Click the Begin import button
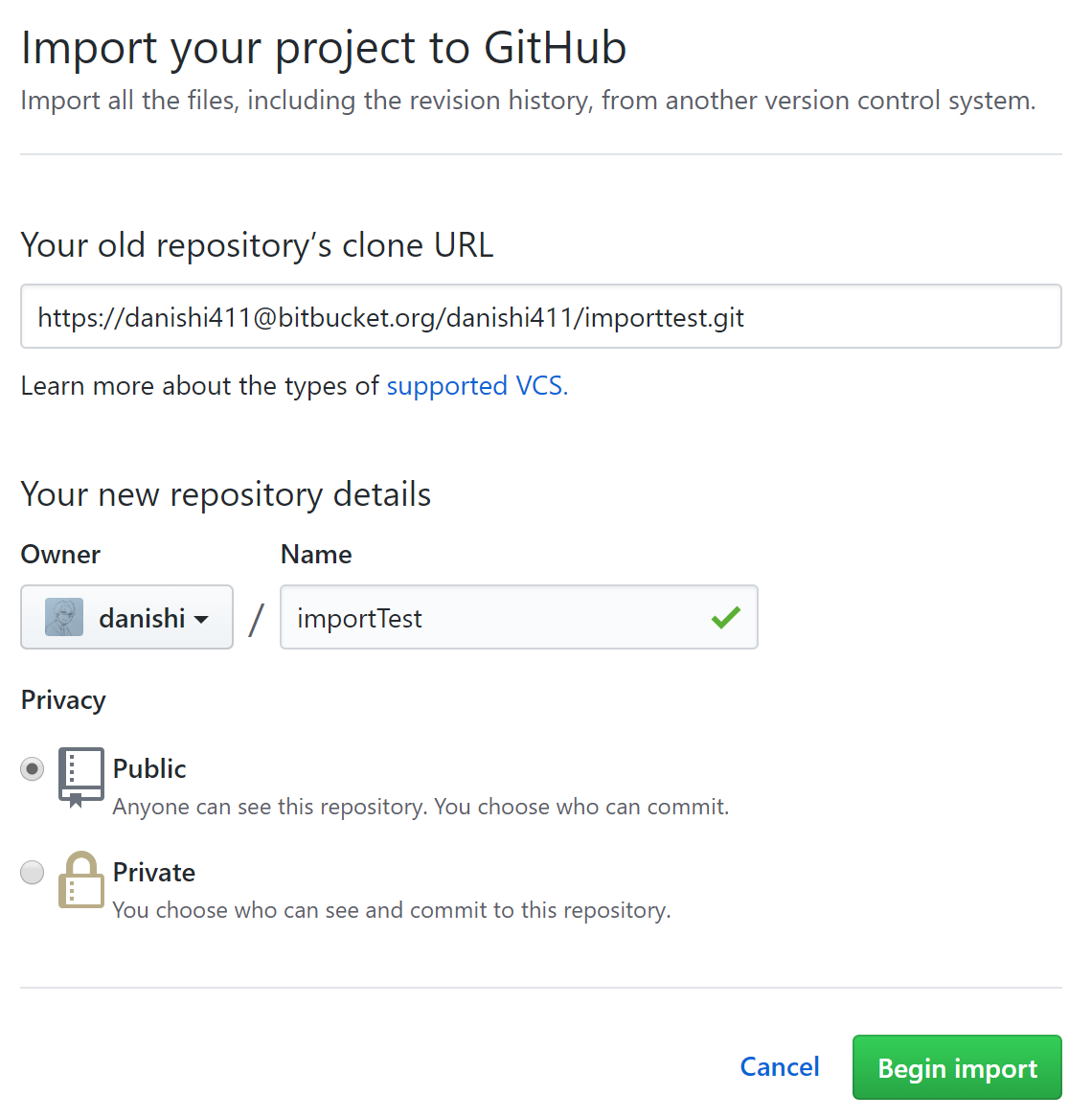 pos(957,1067)
